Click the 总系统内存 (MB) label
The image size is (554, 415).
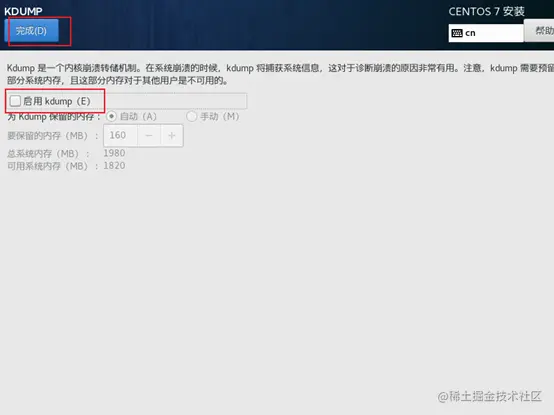[48, 154]
